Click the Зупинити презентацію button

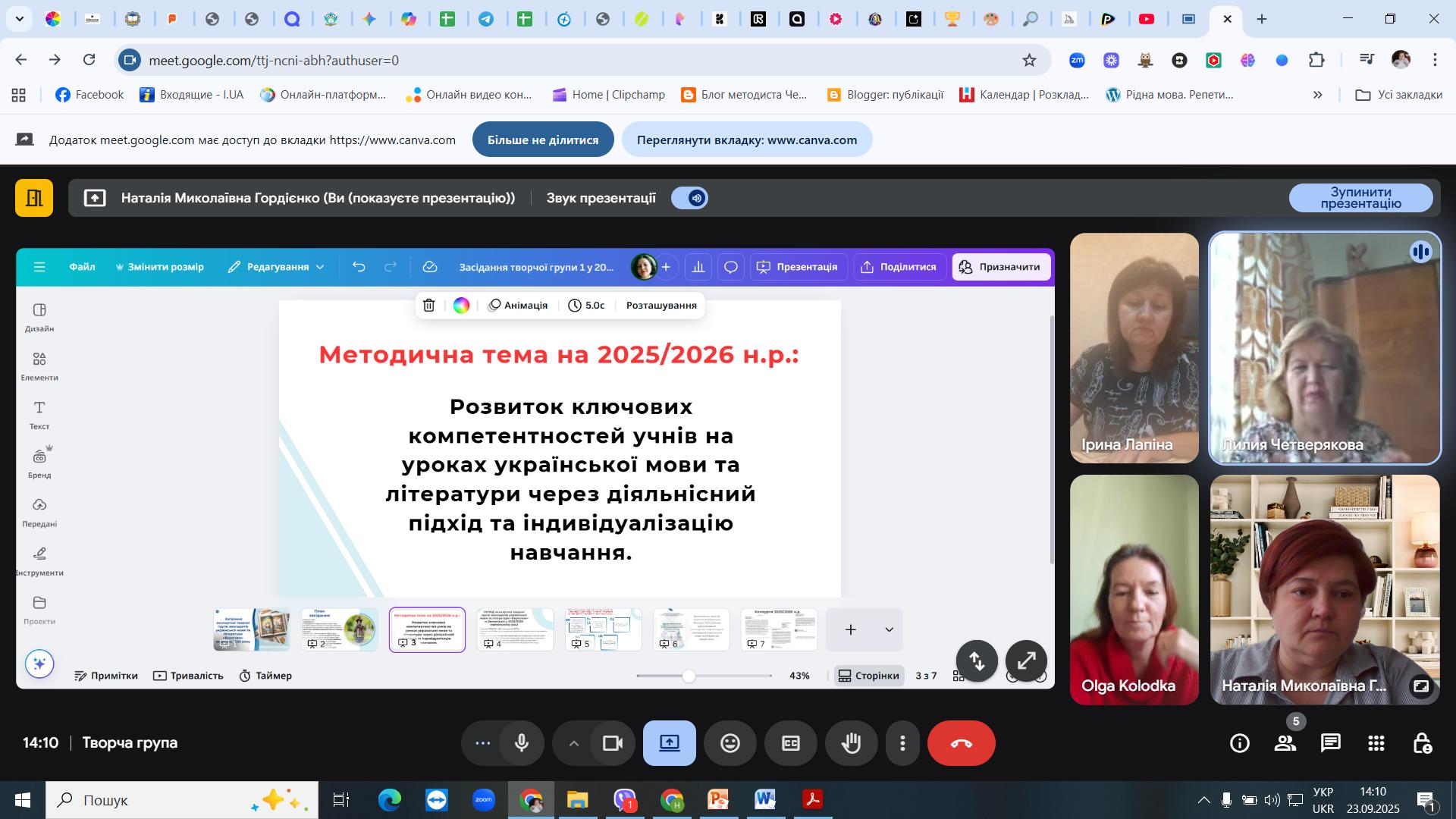1360,198
